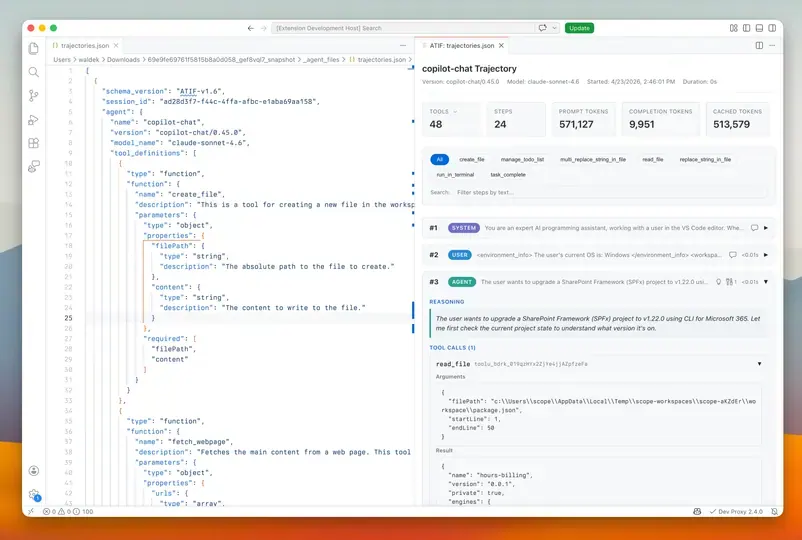Select the All filter chip

[439, 160]
